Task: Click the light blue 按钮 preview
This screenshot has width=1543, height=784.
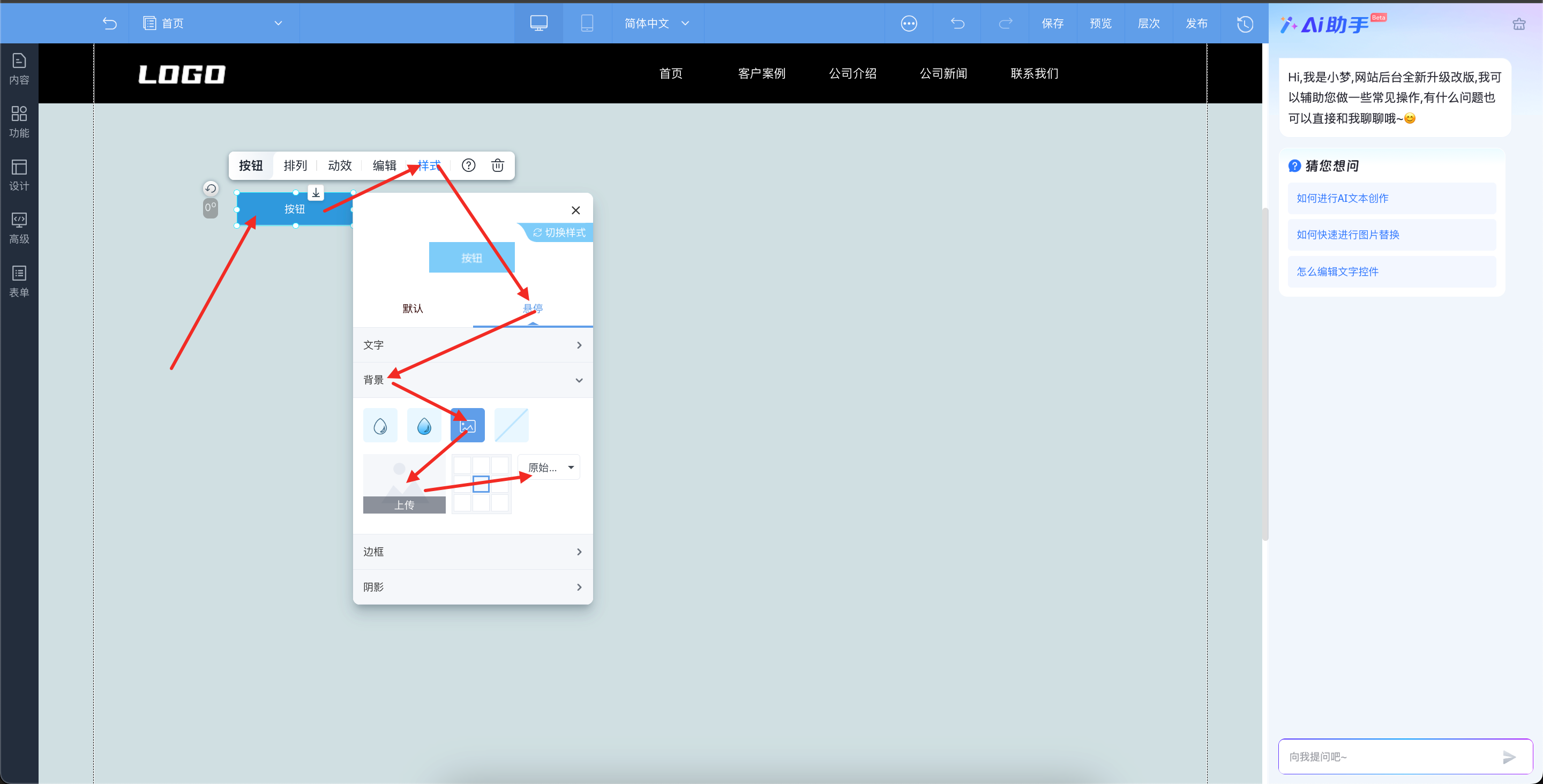Action: pyautogui.click(x=472, y=258)
